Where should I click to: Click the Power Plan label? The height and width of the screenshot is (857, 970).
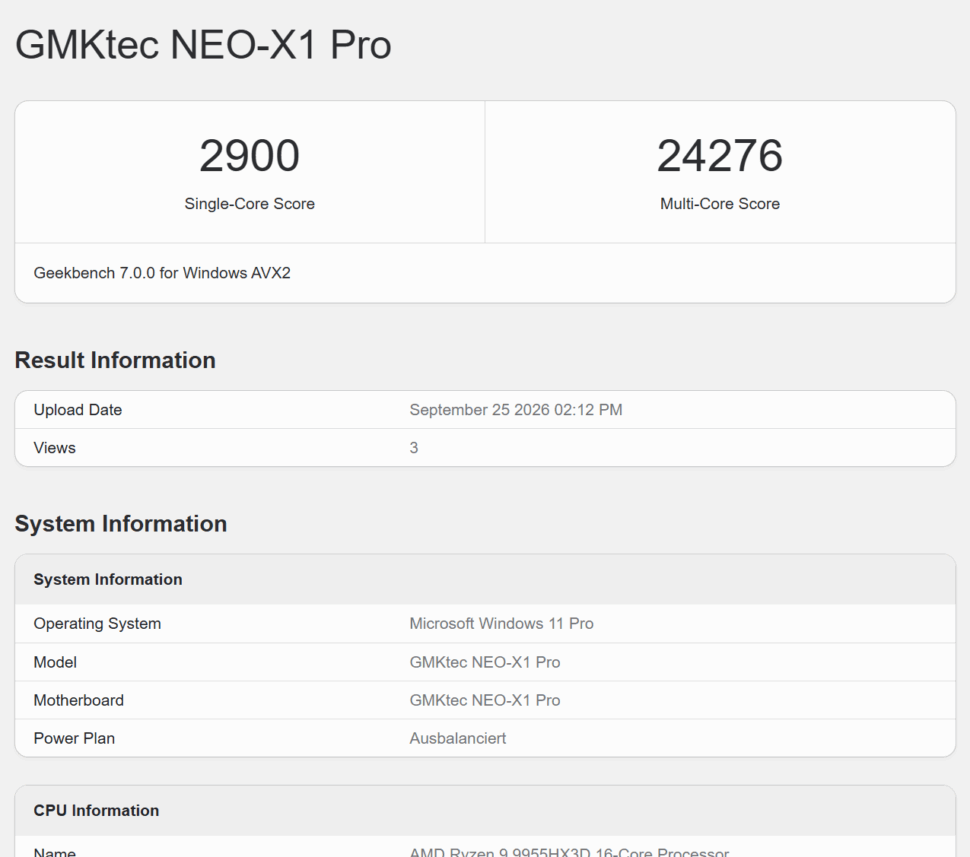(74, 738)
